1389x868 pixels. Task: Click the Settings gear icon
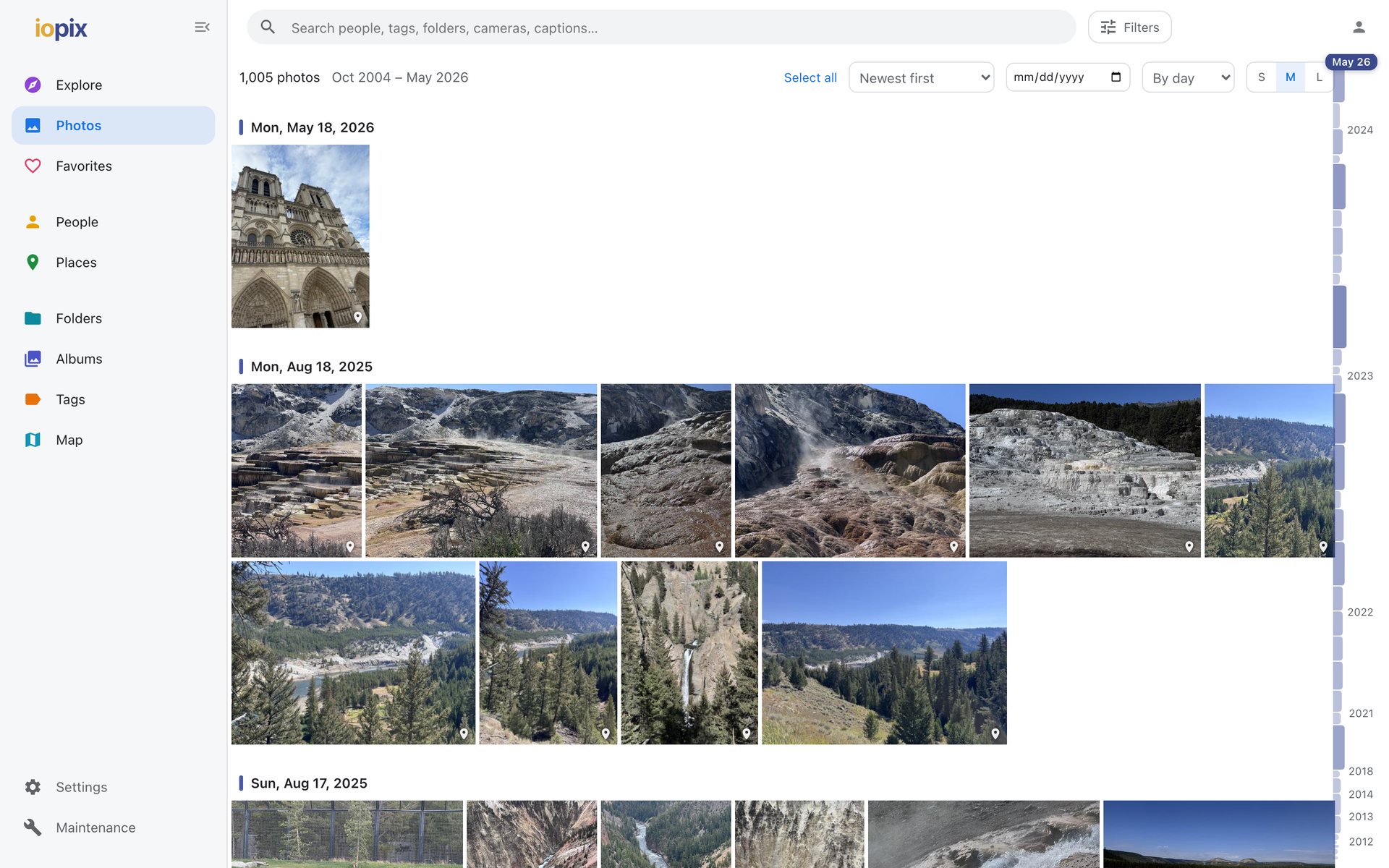tap(33, 787)
